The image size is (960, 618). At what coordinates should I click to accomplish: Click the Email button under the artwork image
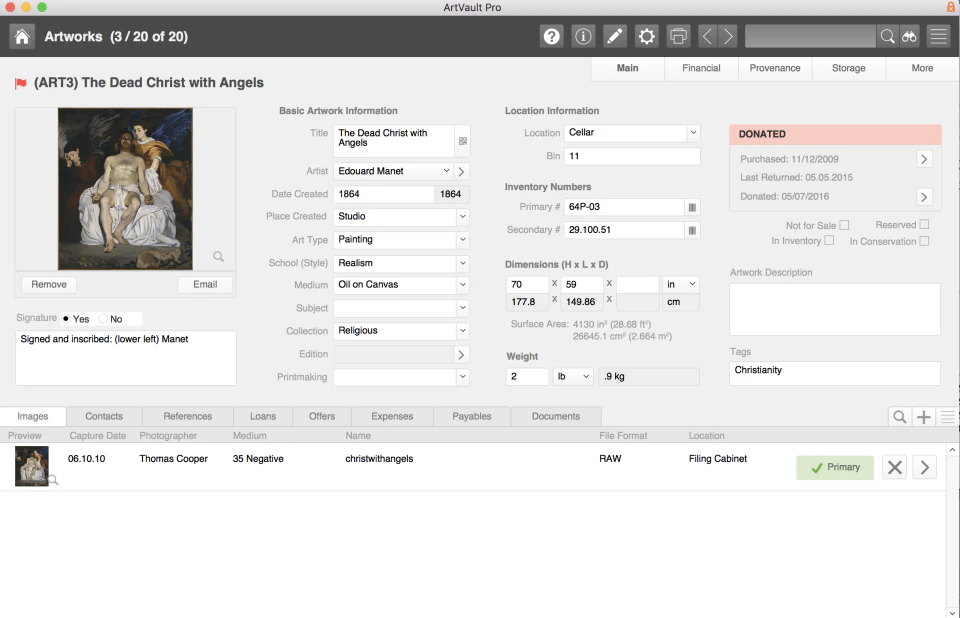204,284
